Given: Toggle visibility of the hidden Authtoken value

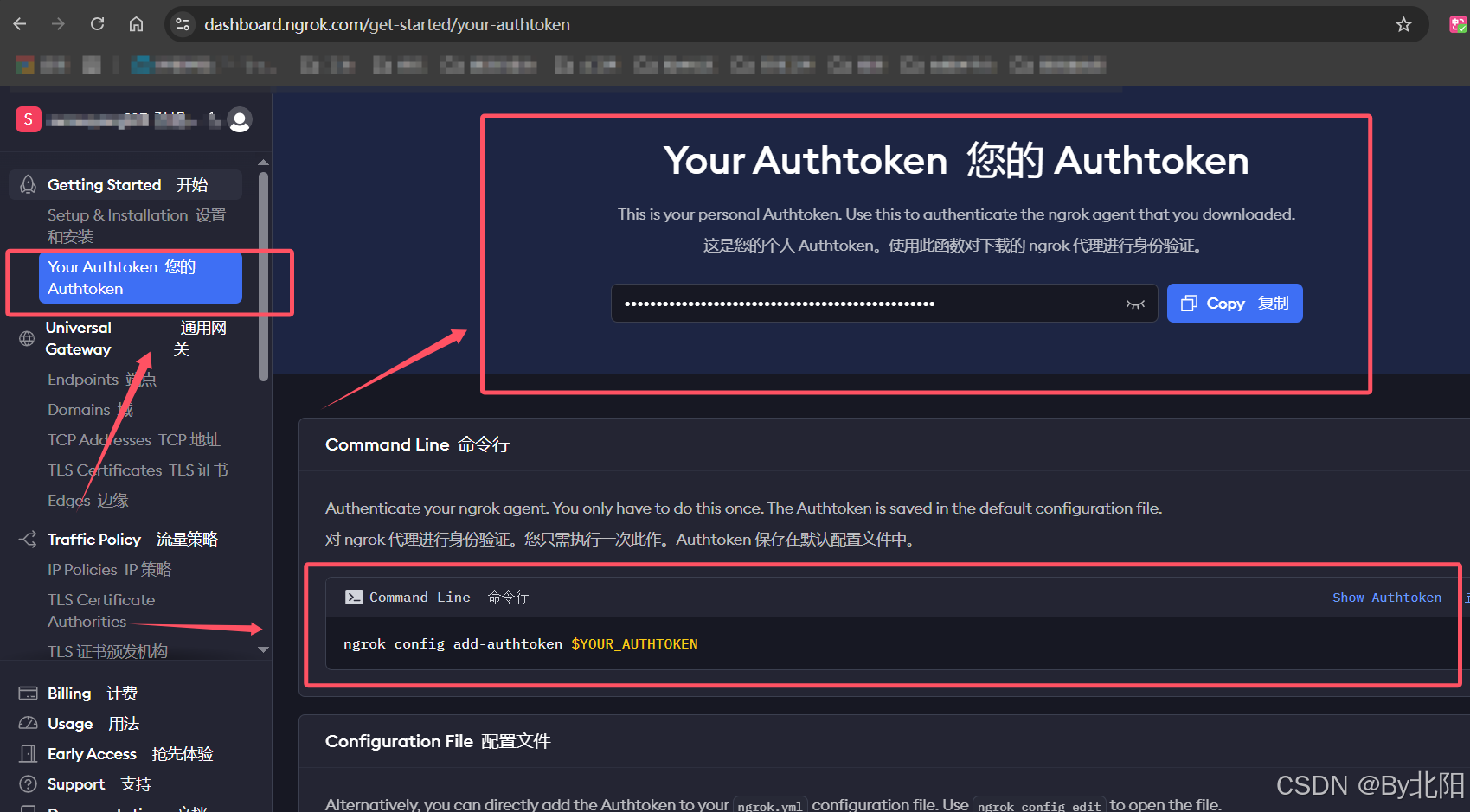Looking at the screenshot, I should pyautogui.click(x=1135, y=304).
